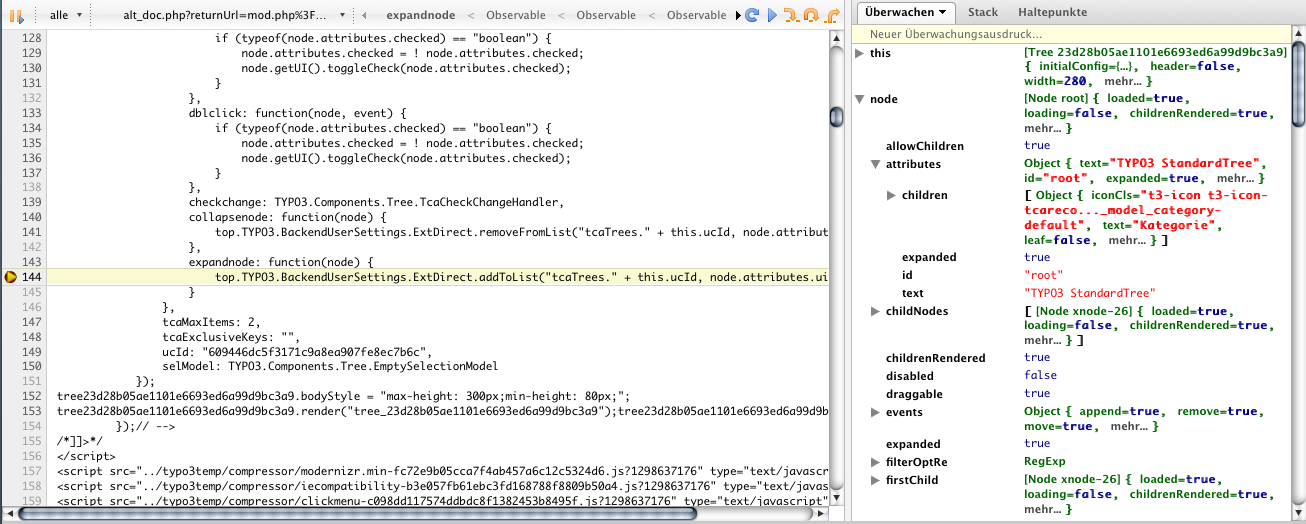Click the 'Neuer Überwachungsausdruck...' watch input
Screen dimensions: 1306x524
coord(1070,35)
